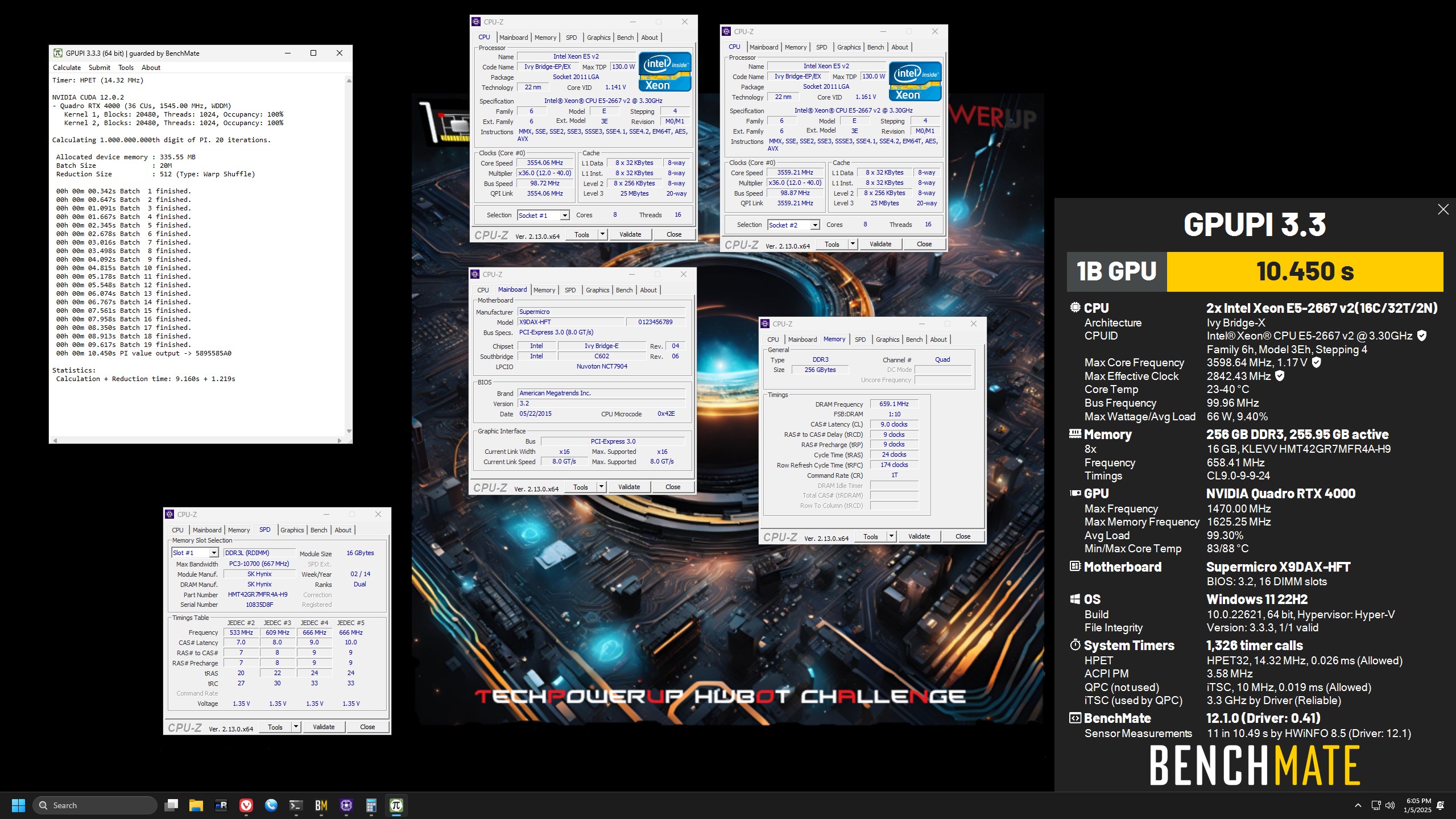Click the scroll-down arrow of GPUPI's vertical scrollbar
The width and height of the screenshot is (1456, 819).
349,432
